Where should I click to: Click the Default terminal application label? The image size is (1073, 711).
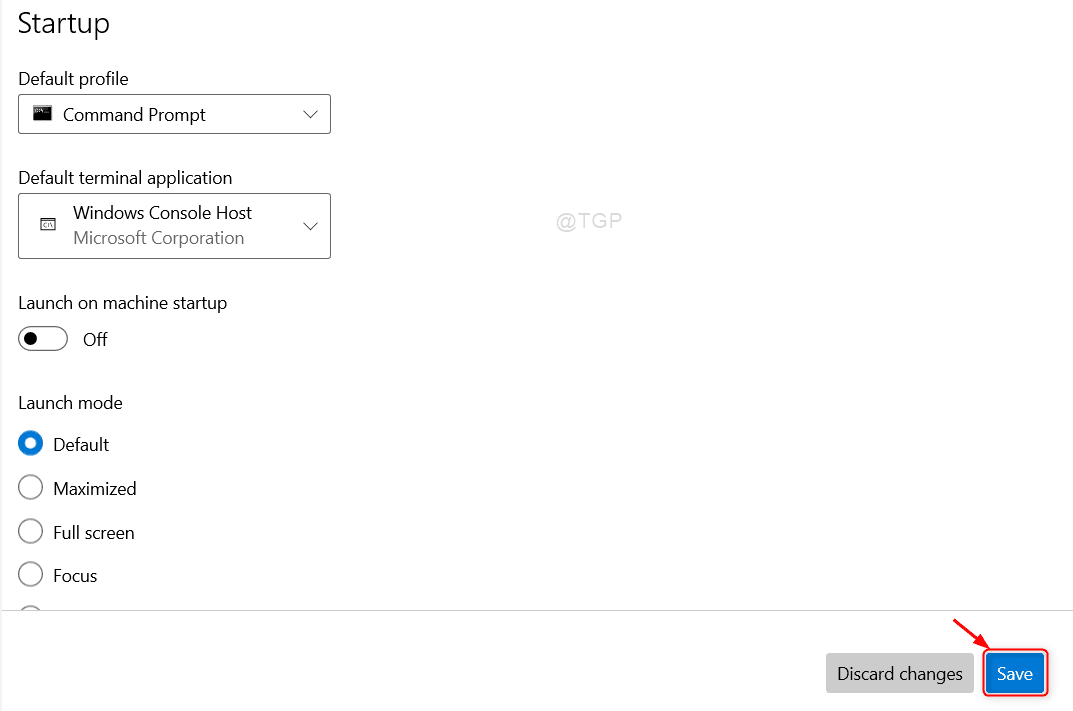pos(125,178)
